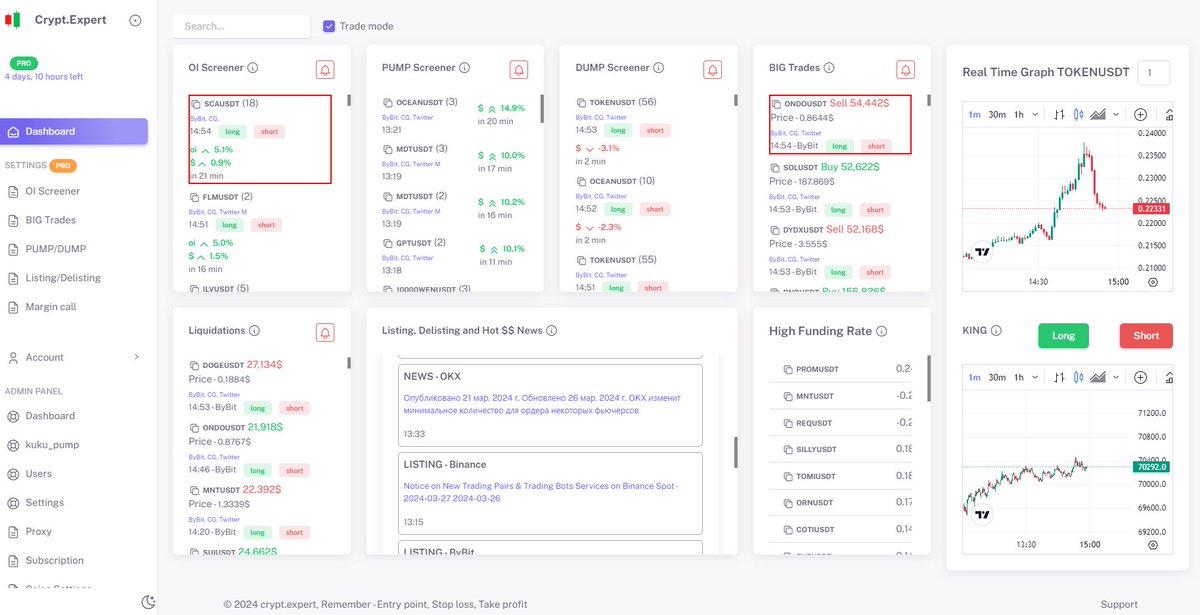Click the OI Screener alert bell
This screenshot has width=1200, height=615.
click(x=325, y=69)
